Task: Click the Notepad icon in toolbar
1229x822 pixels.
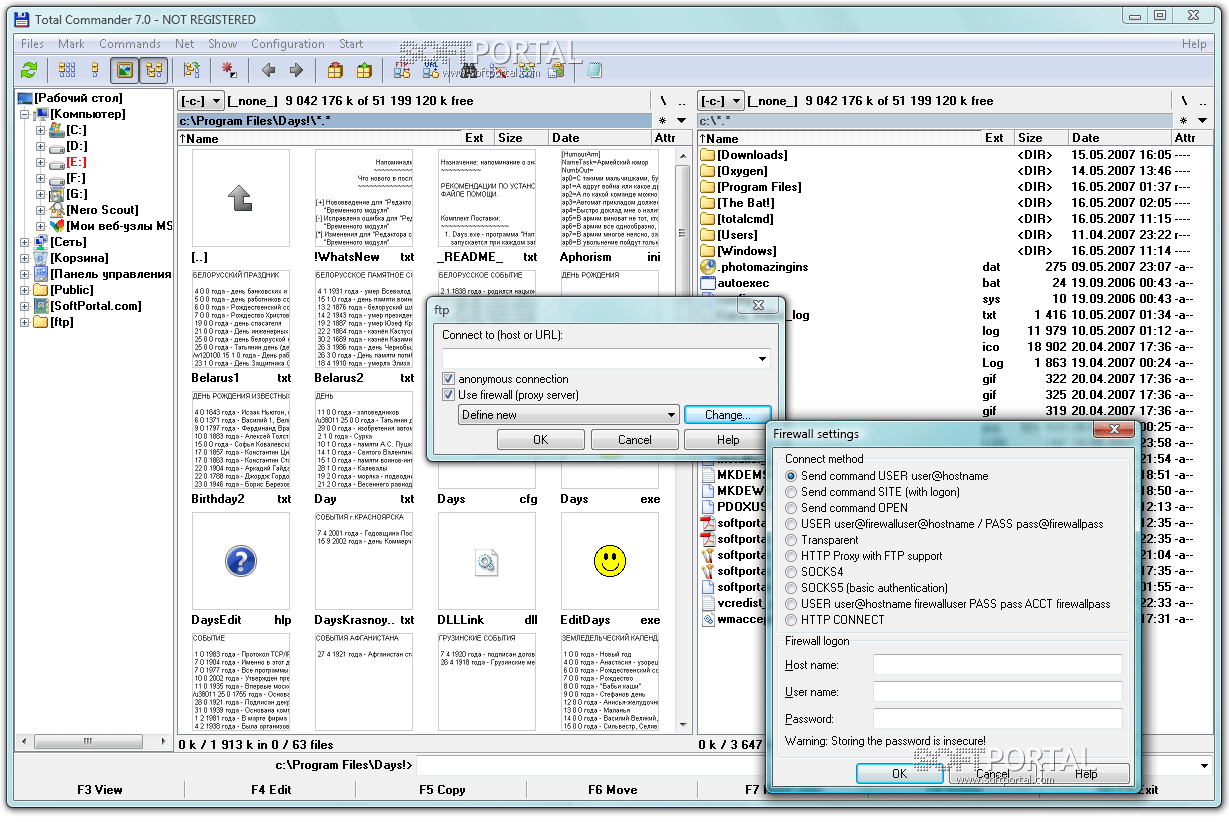Action: 595,70
